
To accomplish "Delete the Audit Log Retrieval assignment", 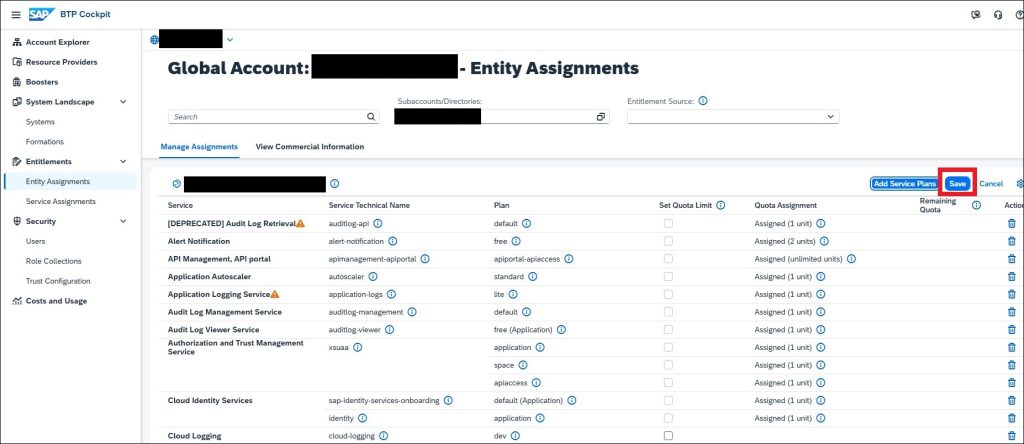I will 1012,223.
